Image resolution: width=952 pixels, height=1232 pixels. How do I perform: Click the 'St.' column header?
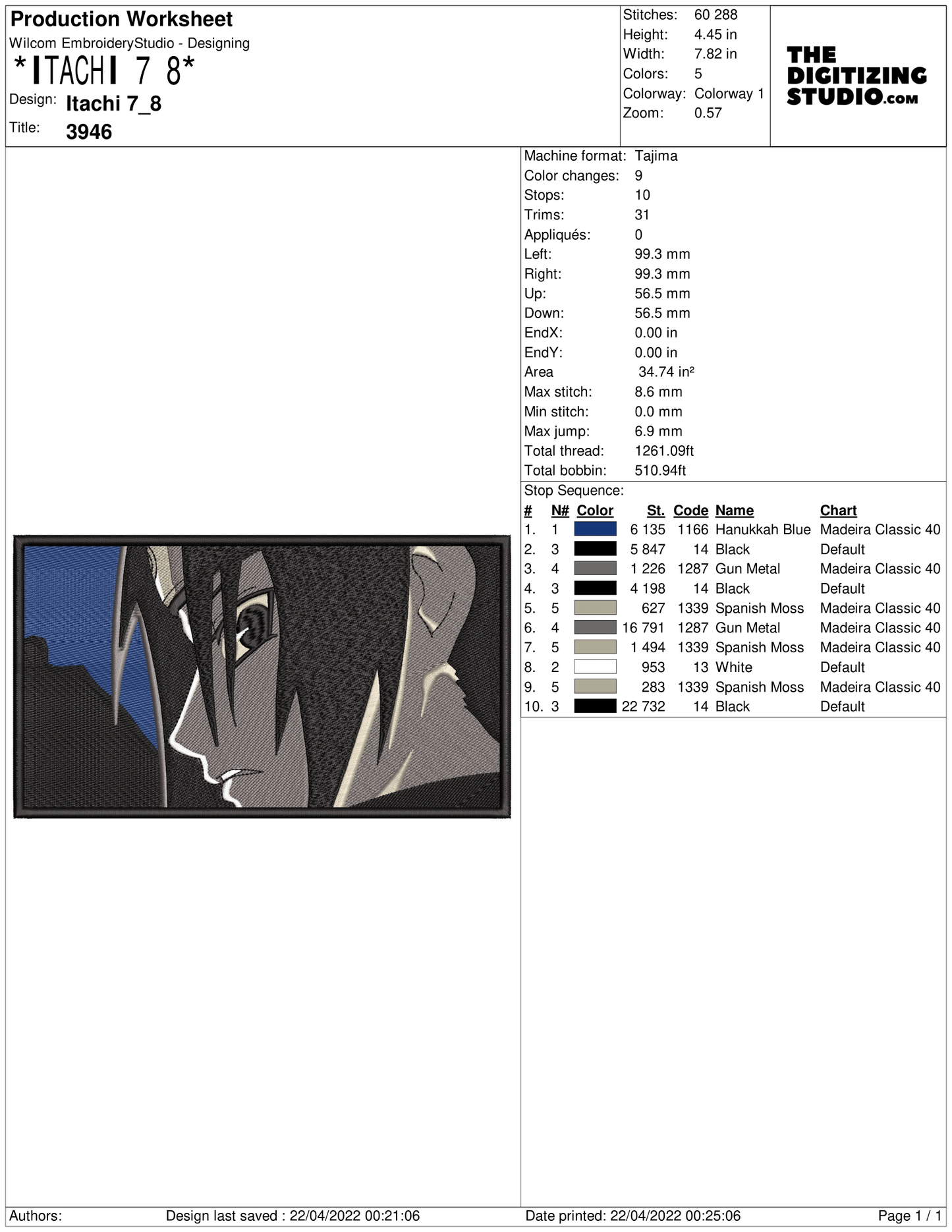coord(656,510)
